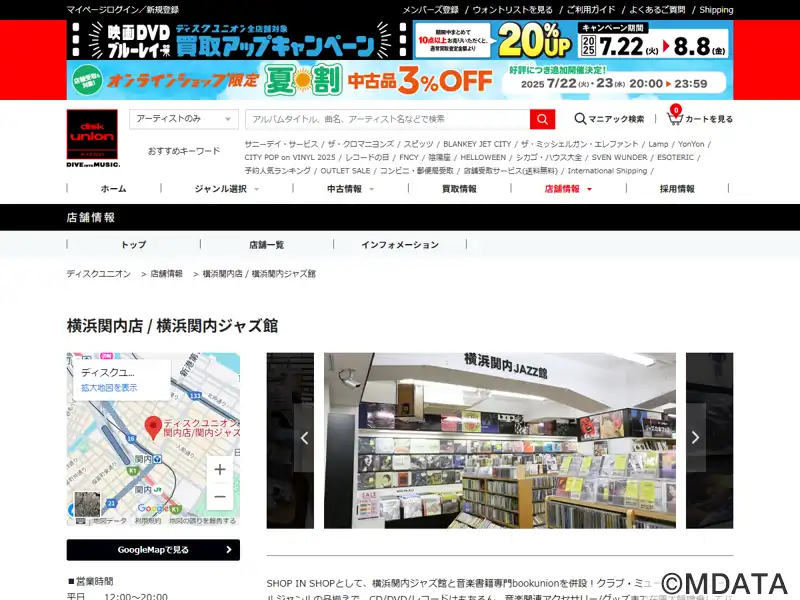Click keyword OUTLET SALE
This screenshot has height=600, width=800.
345,171
